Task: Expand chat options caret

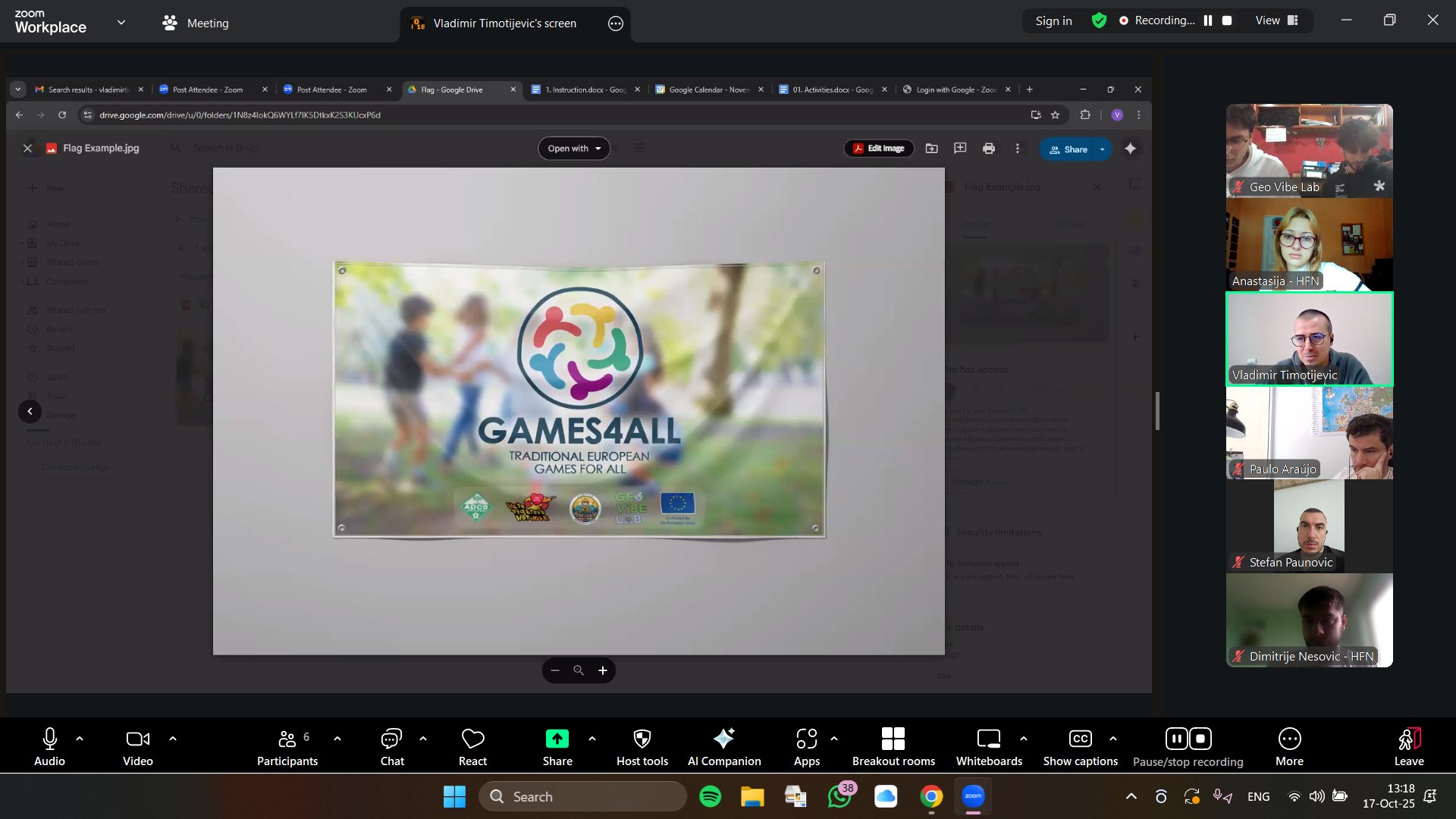Action: click(x=423, y=739)
